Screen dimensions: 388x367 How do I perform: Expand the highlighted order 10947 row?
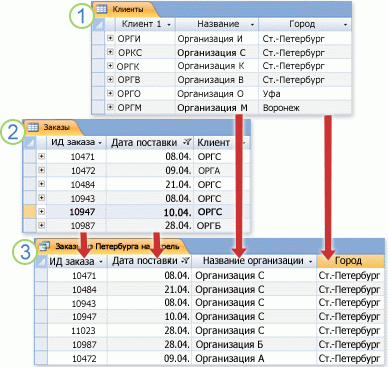[x=41, y=211]
